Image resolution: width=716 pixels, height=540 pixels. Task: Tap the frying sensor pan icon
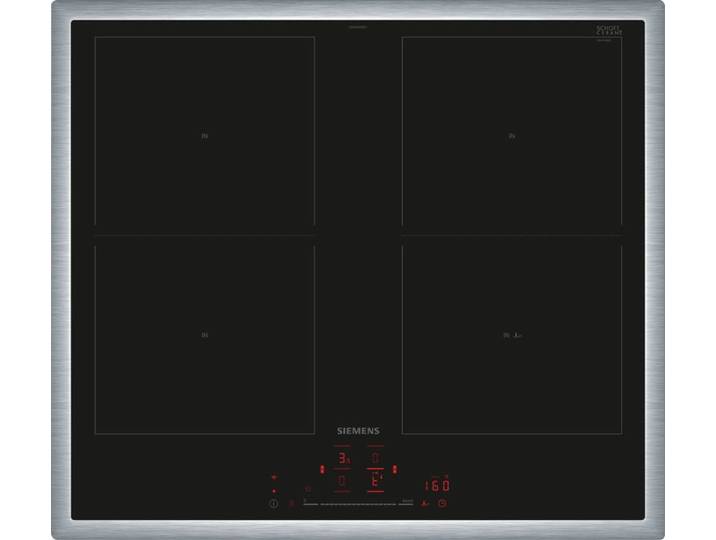(x=425, y=503)
